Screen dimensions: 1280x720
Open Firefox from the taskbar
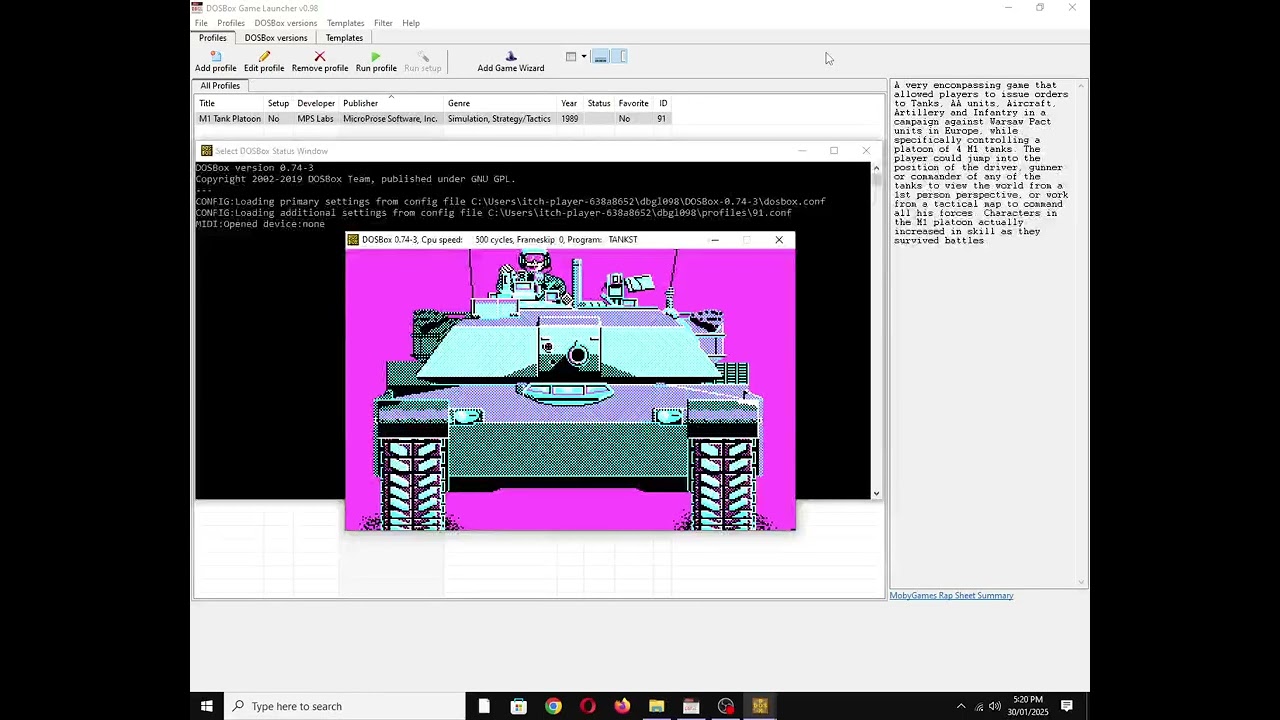[622, 706]
